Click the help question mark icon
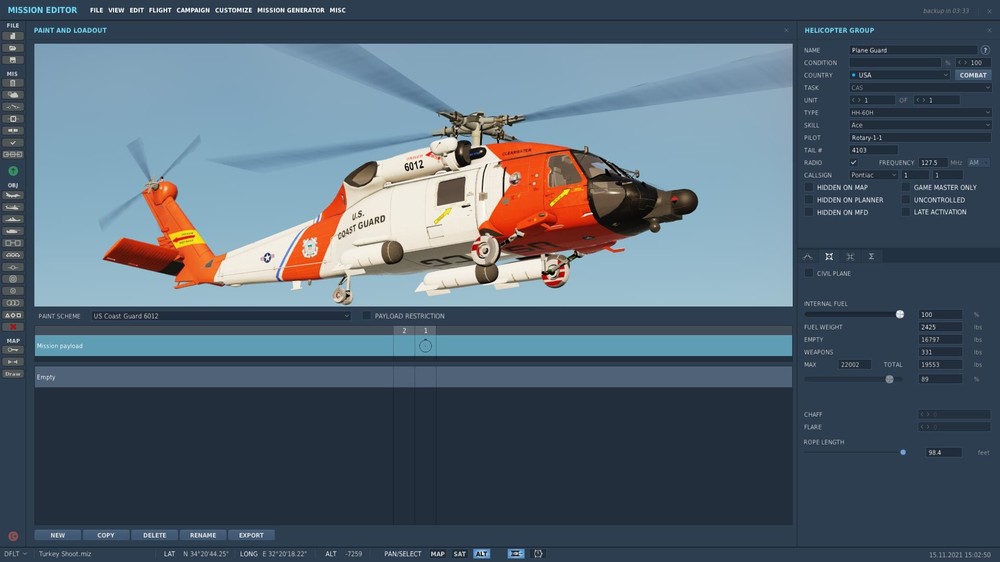Screen dimensions: 1000x562 985,50
